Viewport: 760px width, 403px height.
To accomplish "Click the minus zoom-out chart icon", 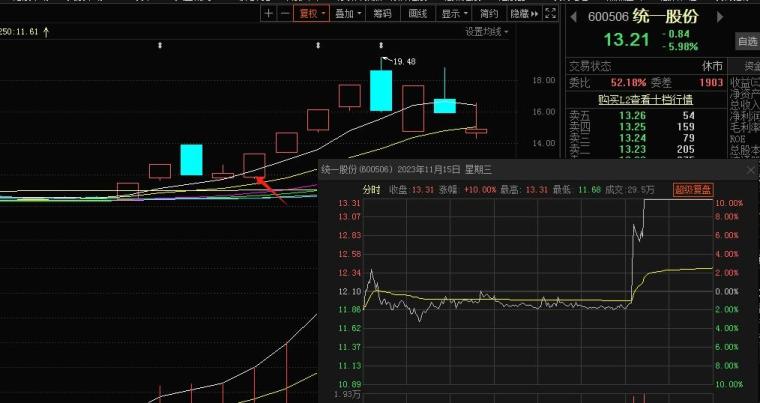I will click(x=284, y=14).
